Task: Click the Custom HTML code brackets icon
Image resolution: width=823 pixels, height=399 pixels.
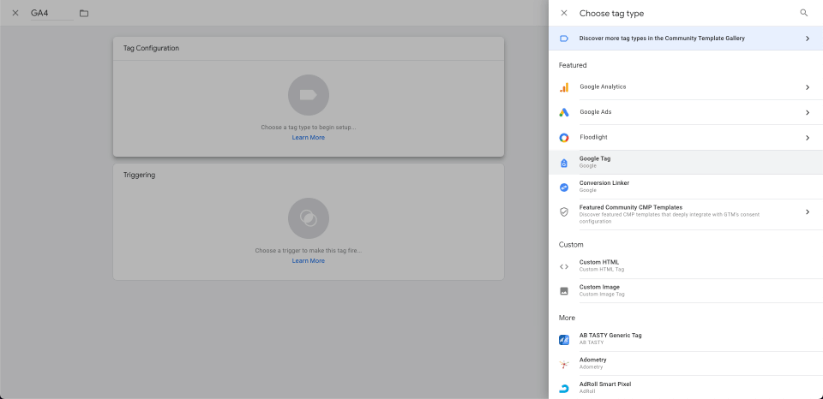Action: 564,266
